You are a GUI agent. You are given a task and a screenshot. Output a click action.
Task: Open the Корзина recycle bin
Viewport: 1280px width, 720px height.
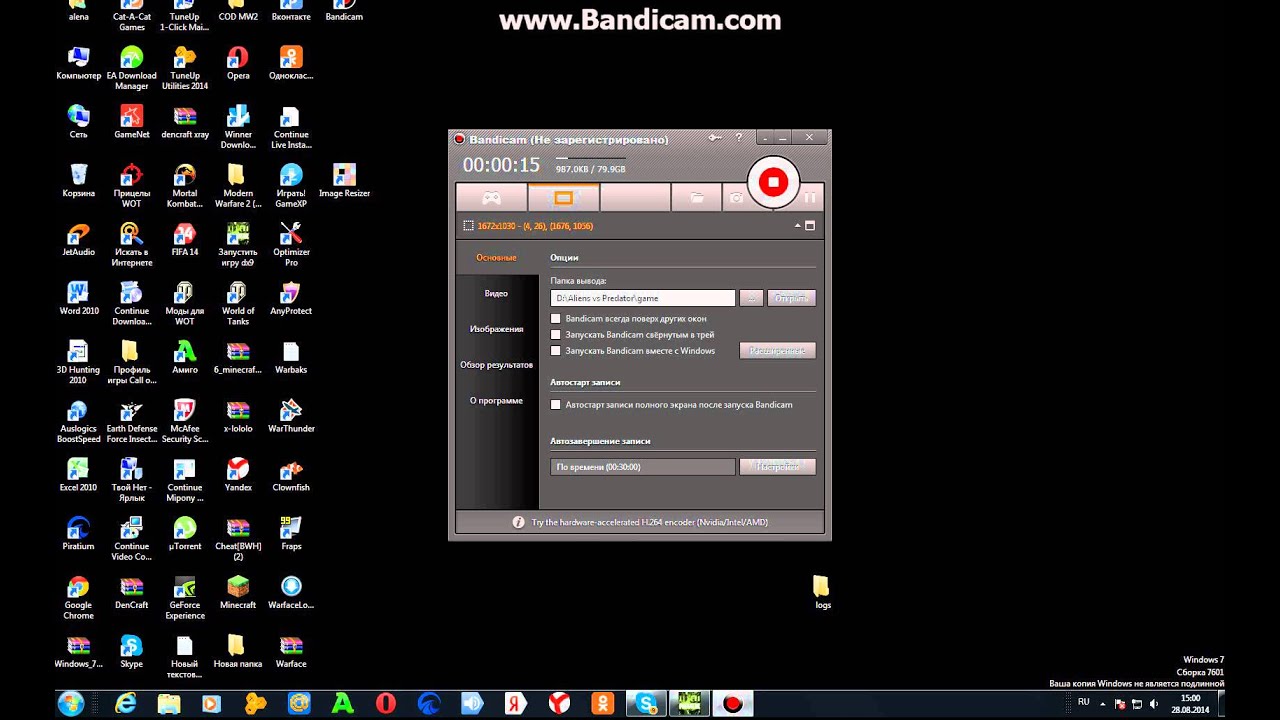[x=78, y=180]
